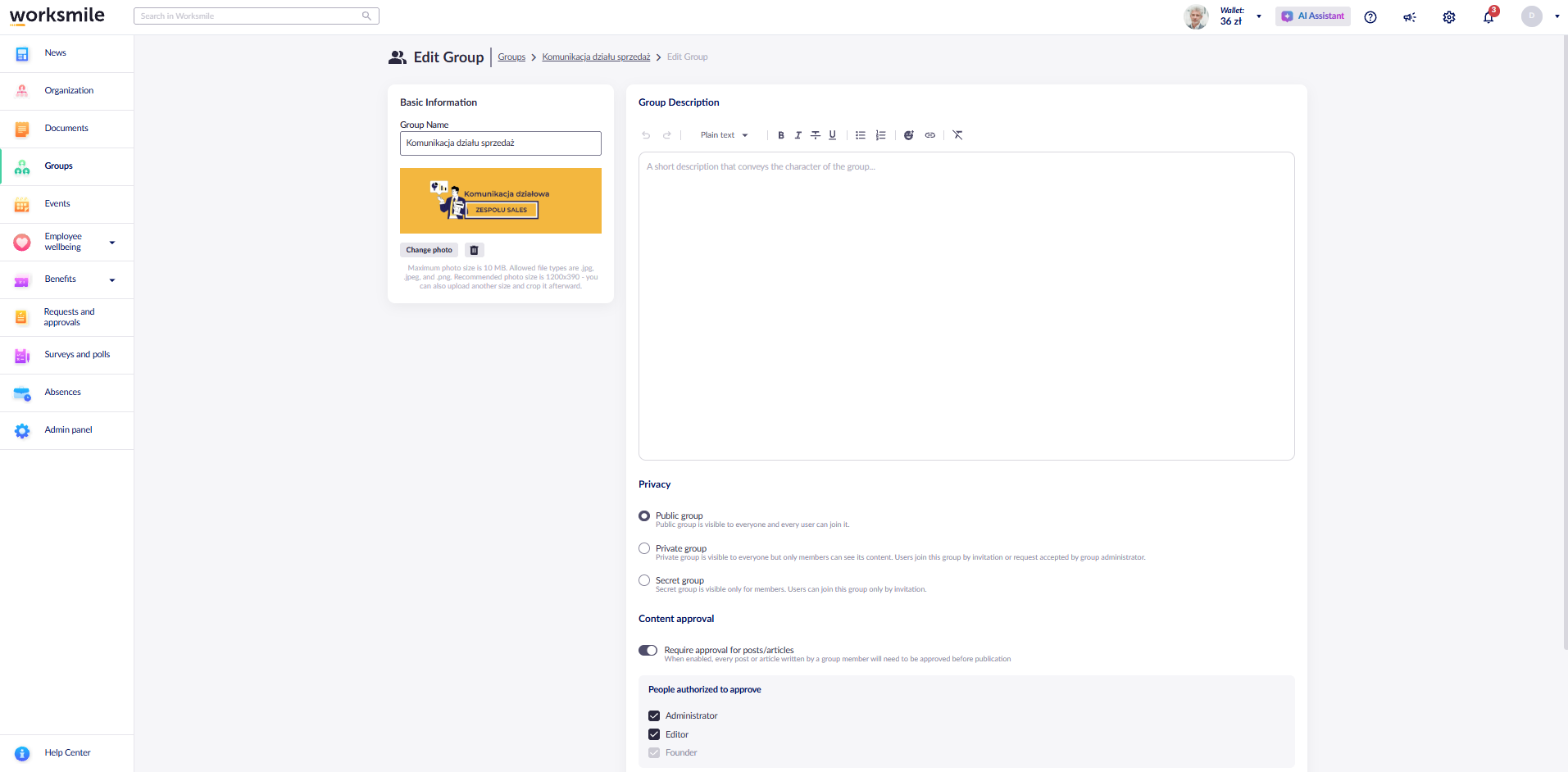Image resolution: width=1568 pixels, height=772 pixels.
Task: Go to Requests and approvals
Action: [x=66, y=317]
